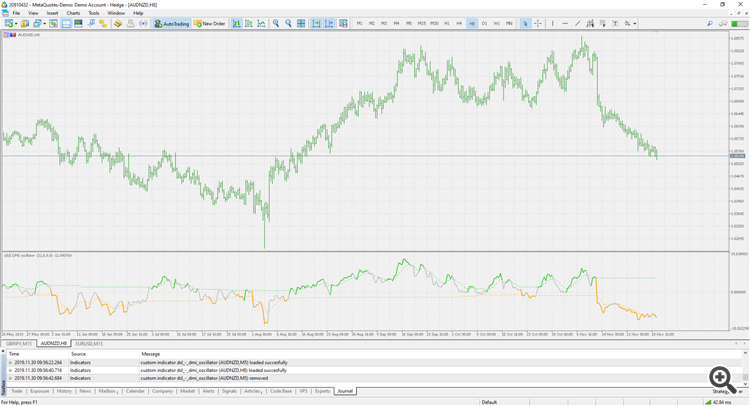The height and width of the screenshot is (406, 750).
Task: Select the horizontal line drawing tool
Action: pyautogui.click(x=565, y=23)
